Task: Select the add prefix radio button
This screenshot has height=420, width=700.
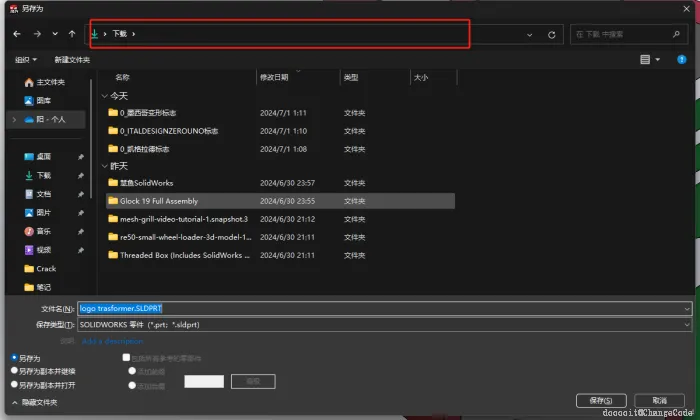Action: 132,370
